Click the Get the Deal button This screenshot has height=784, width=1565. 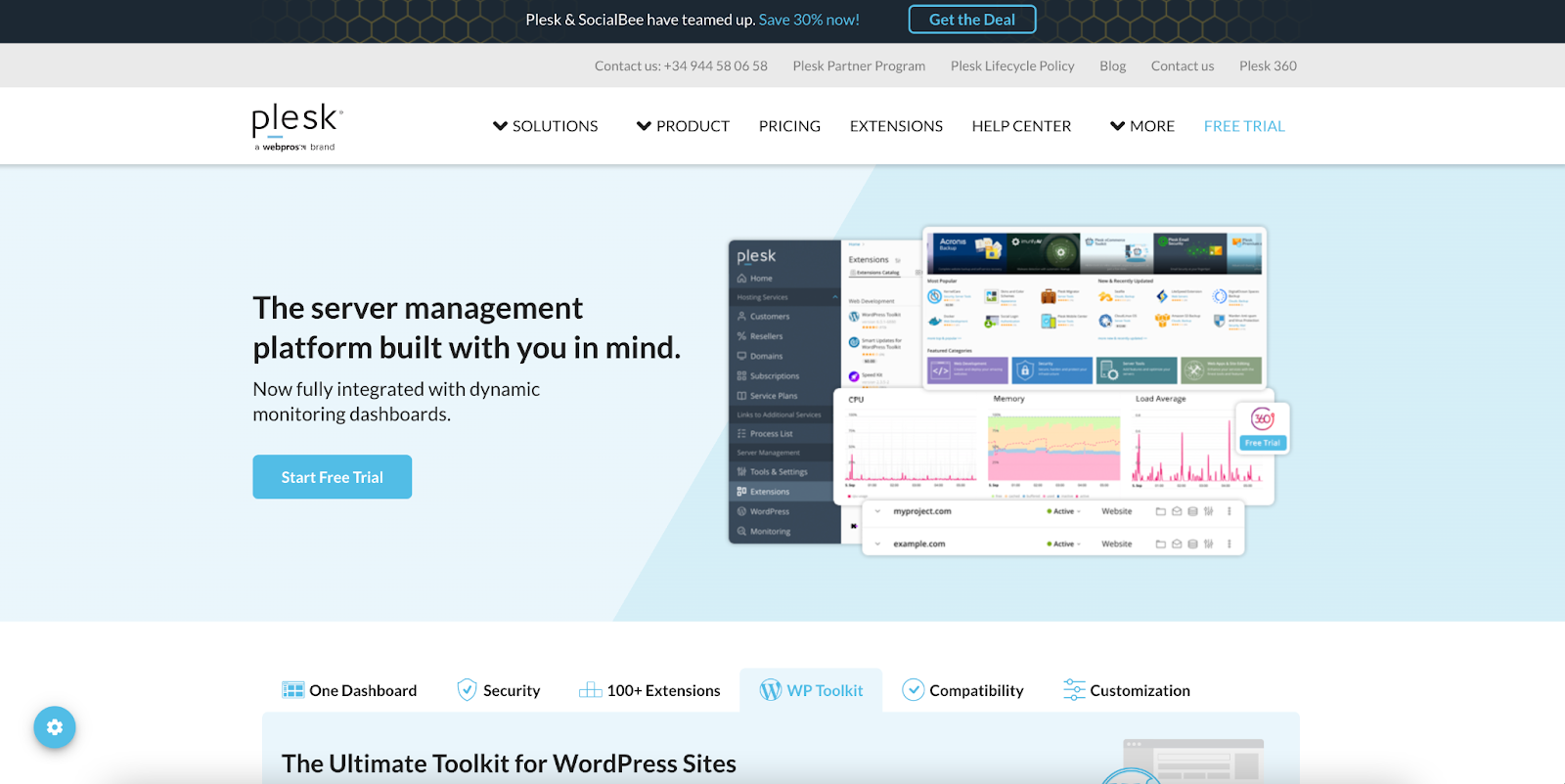pos(972,20)
